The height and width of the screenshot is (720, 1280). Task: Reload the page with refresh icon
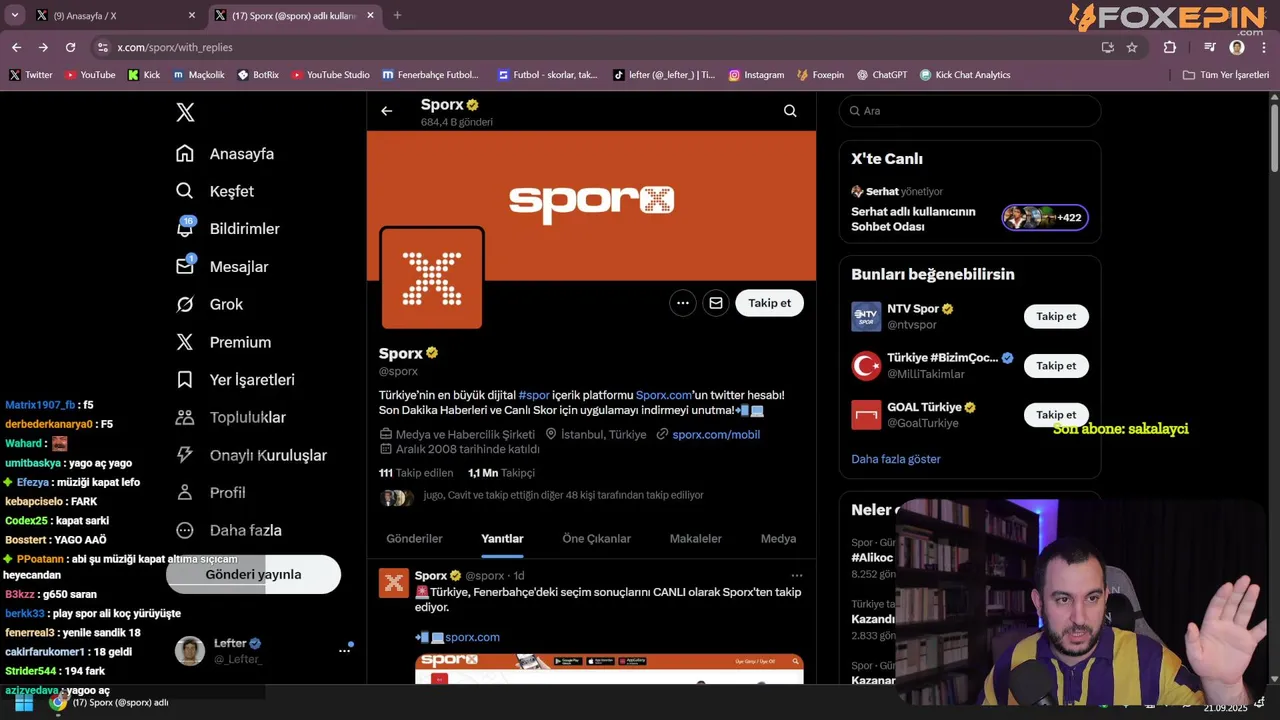(70, 47)
